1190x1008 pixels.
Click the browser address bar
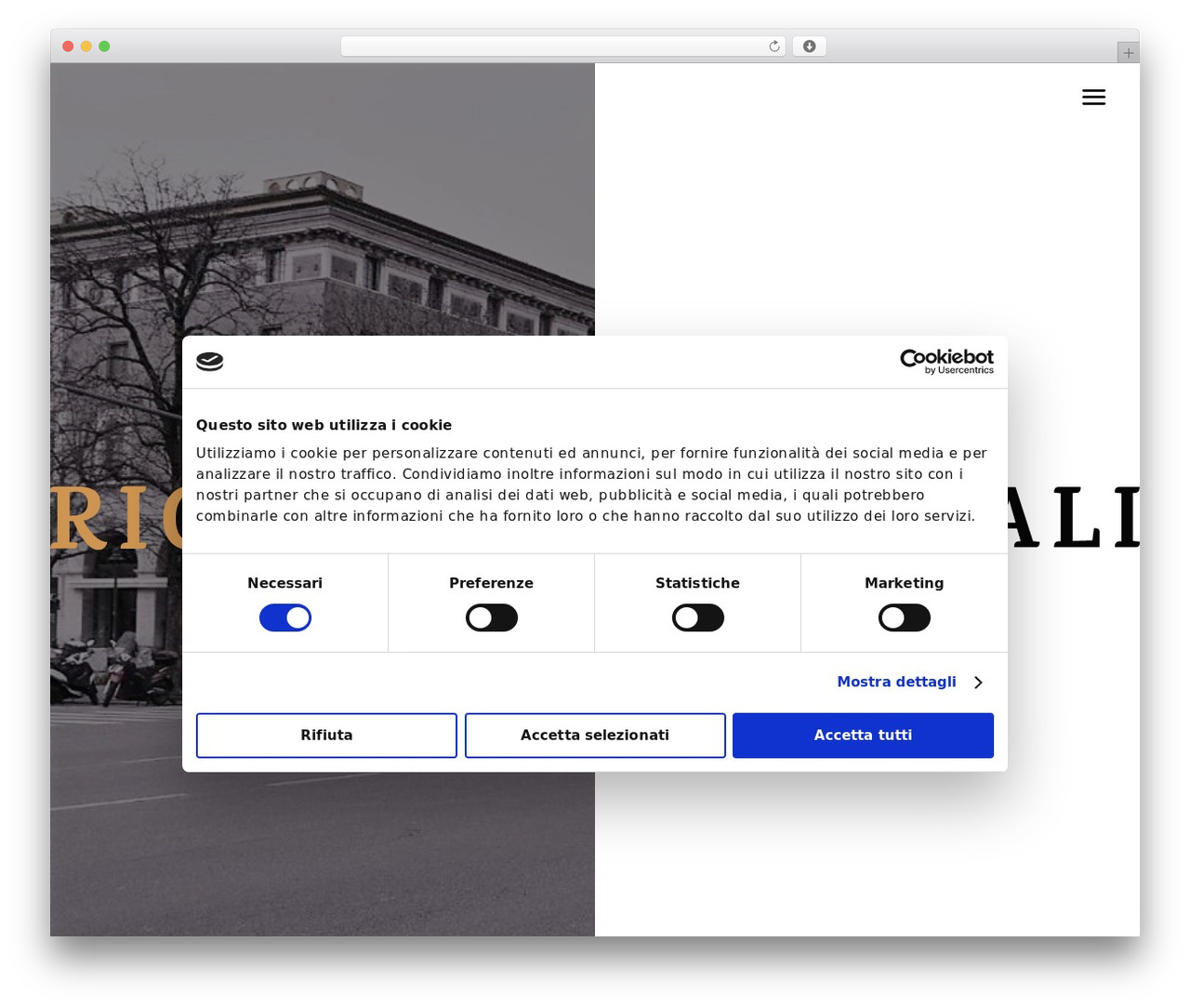pos(563,46)
